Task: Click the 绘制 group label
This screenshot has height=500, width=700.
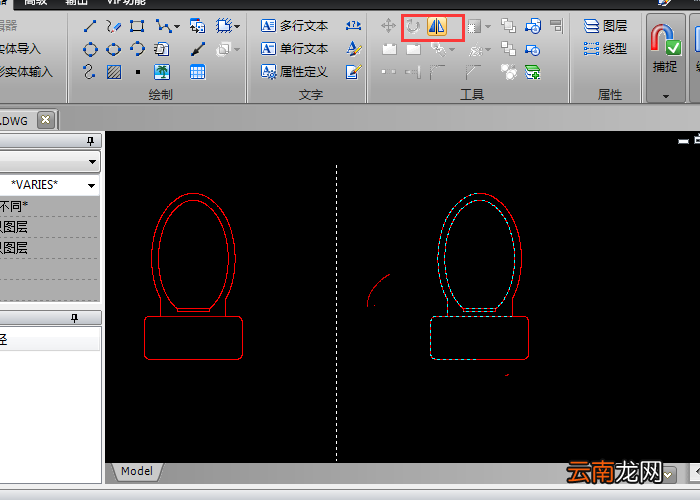Action: (160, 95)
